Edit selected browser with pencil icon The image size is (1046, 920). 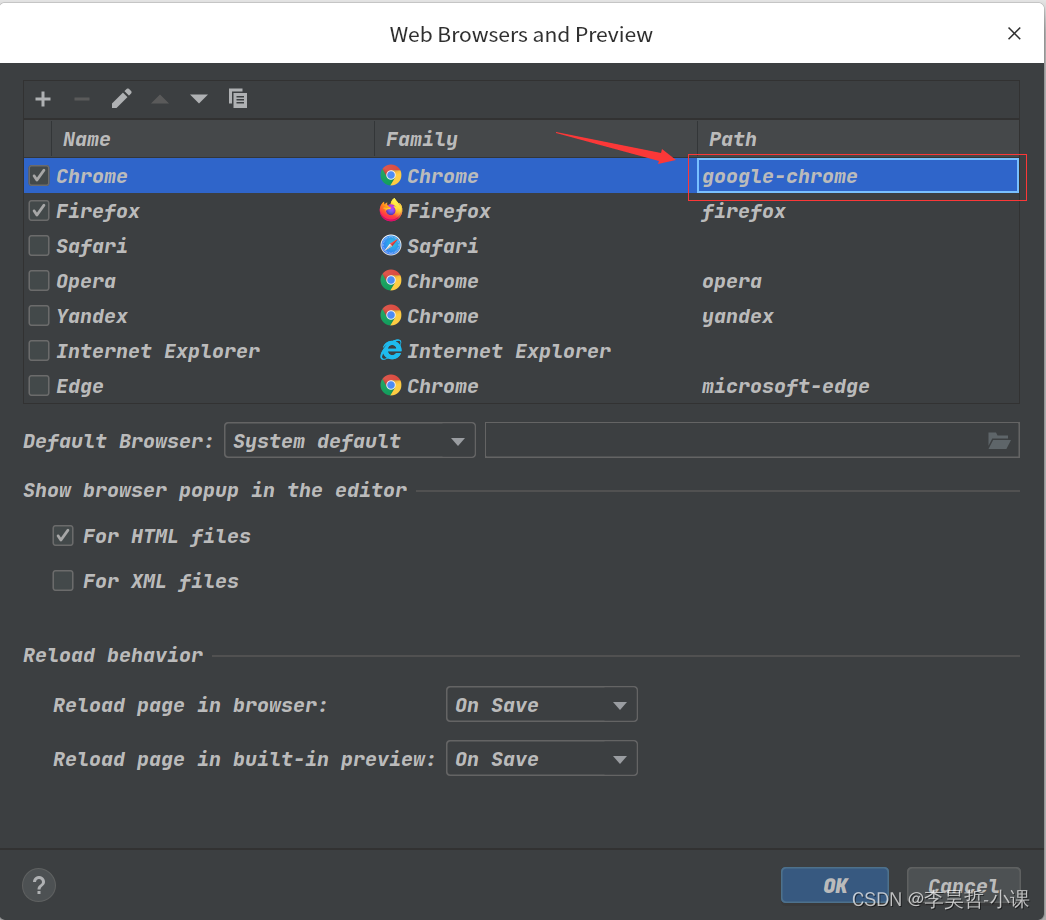[x=121, y=99]
